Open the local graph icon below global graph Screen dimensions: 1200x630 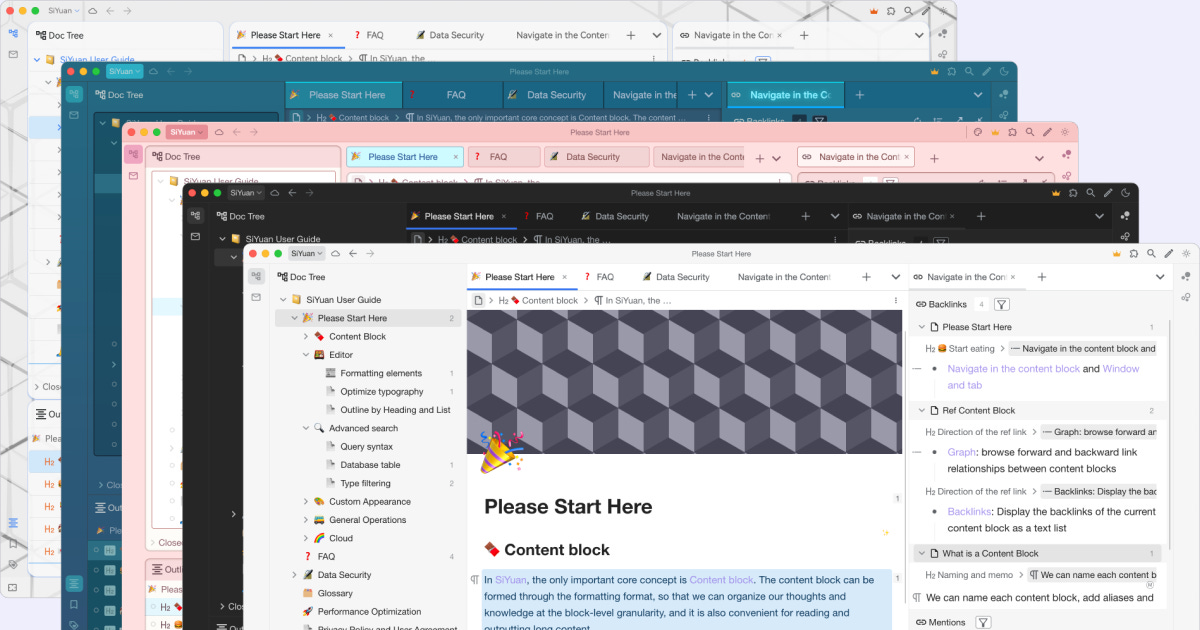click(1186, 297)
